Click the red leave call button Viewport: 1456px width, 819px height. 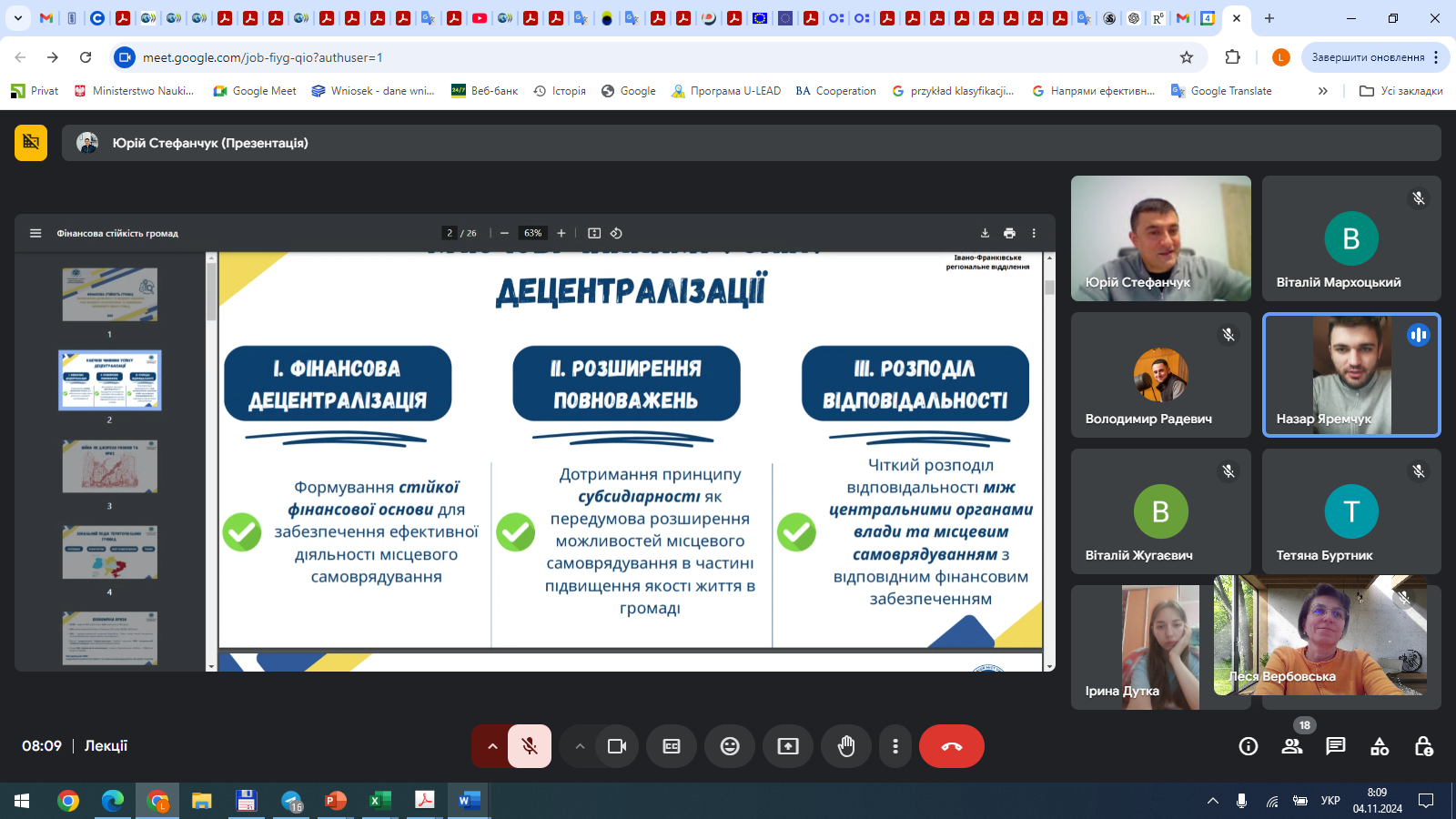[x=951, y=746]
